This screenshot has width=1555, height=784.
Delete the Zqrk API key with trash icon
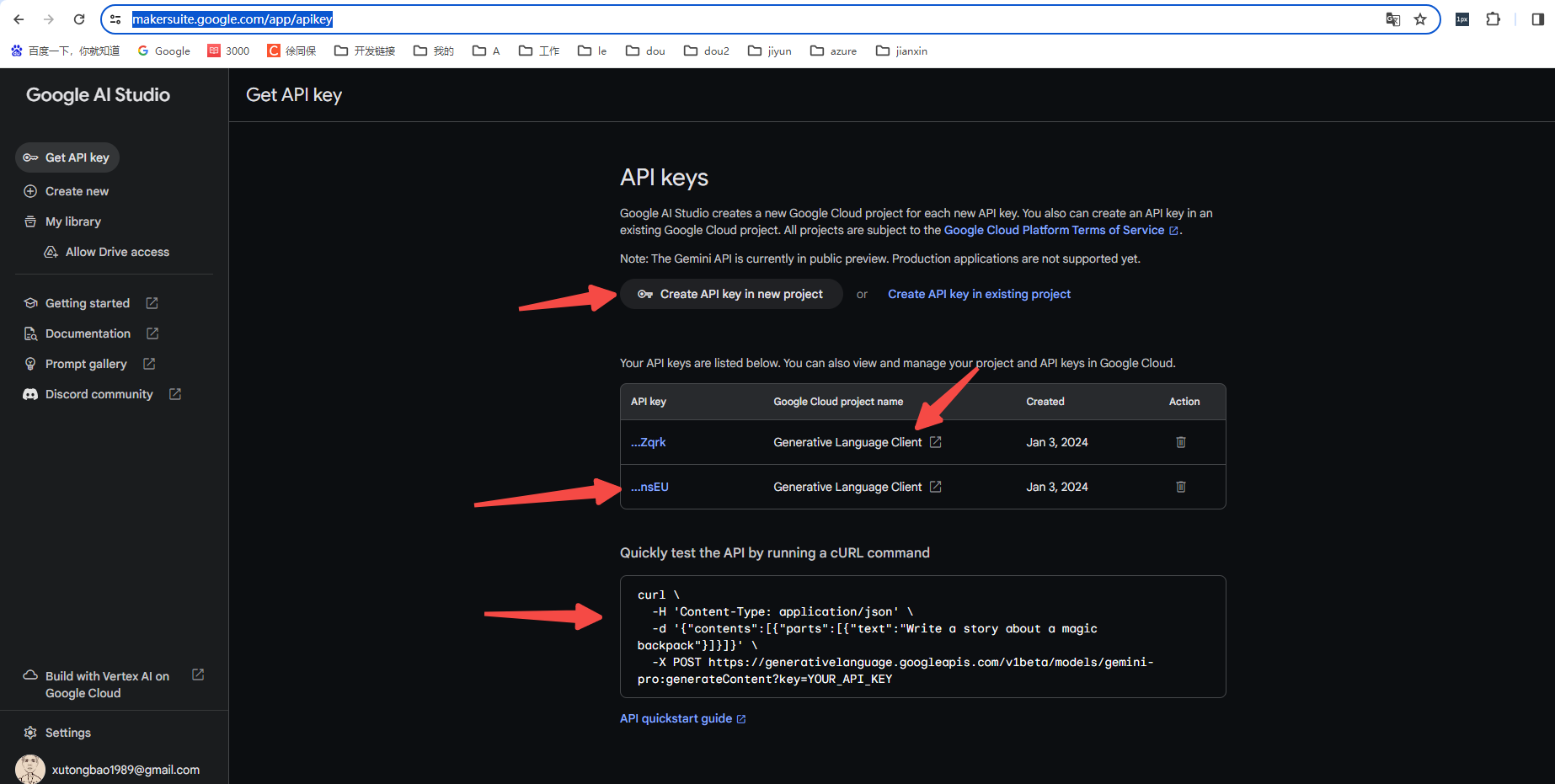[x=1181, y=442]
